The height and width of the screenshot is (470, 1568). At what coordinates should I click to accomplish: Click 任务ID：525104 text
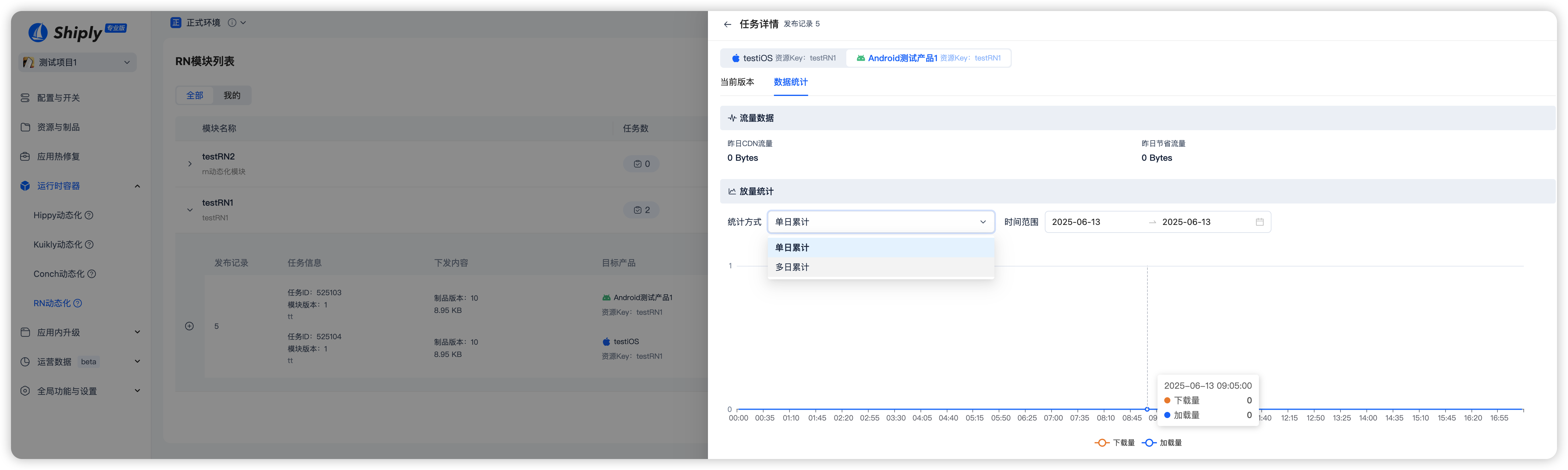click(x=315, y=337)
